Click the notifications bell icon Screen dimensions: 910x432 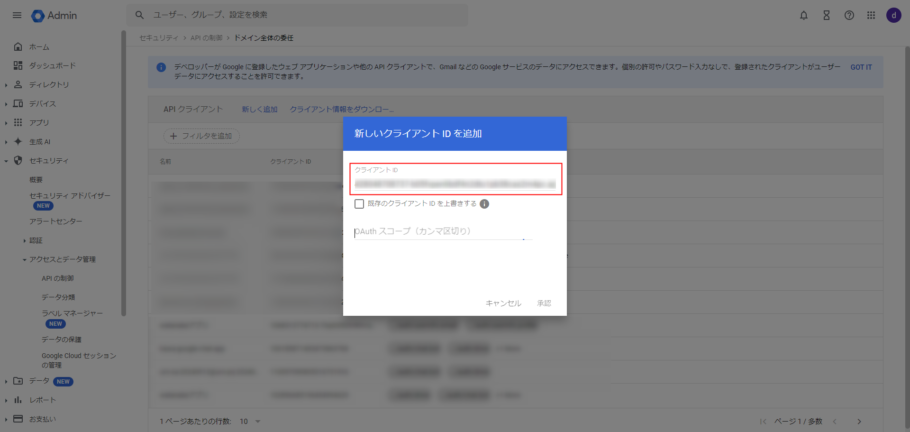coord(804,15)
